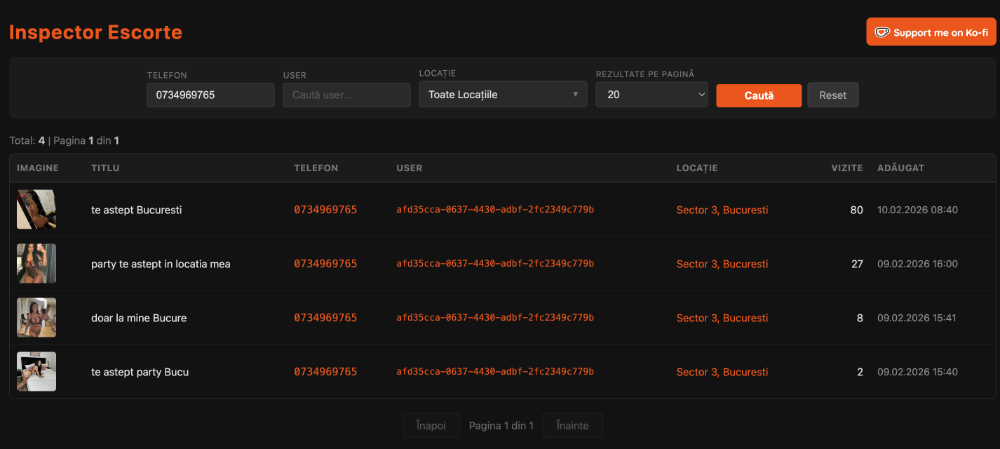Focus the "Caută user..." input field
Viewport: 1000px width, 449px height.
click(346, 95)
